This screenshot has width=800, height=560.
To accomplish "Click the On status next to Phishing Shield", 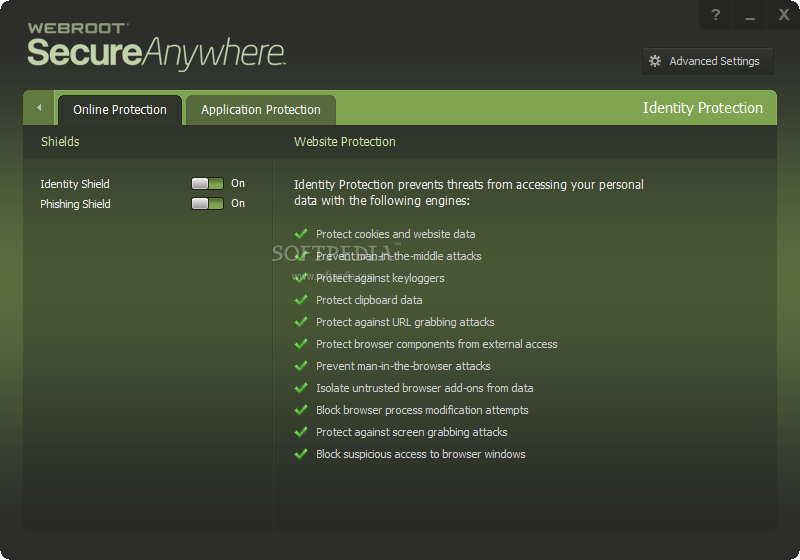I will pyautogui.click(x=238, y=203).
